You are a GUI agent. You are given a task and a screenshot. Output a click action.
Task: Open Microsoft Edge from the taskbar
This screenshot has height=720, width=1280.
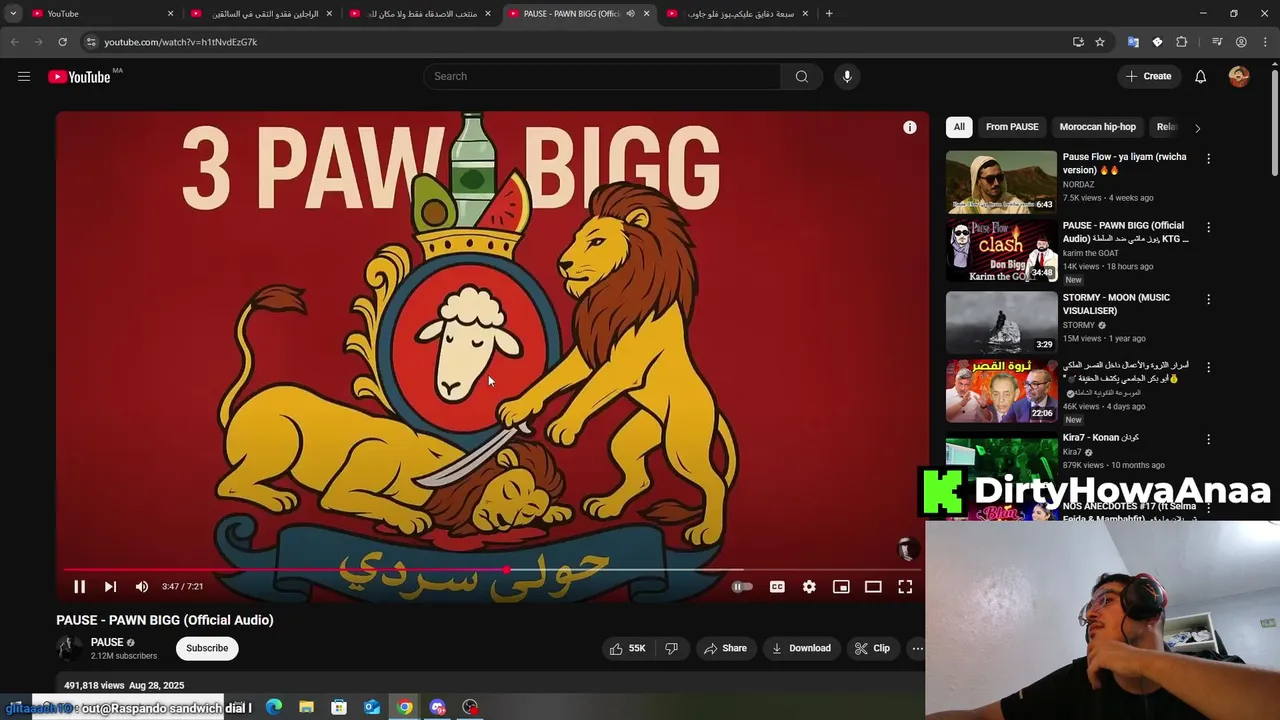pyautogui.click(x=274, y=707)
